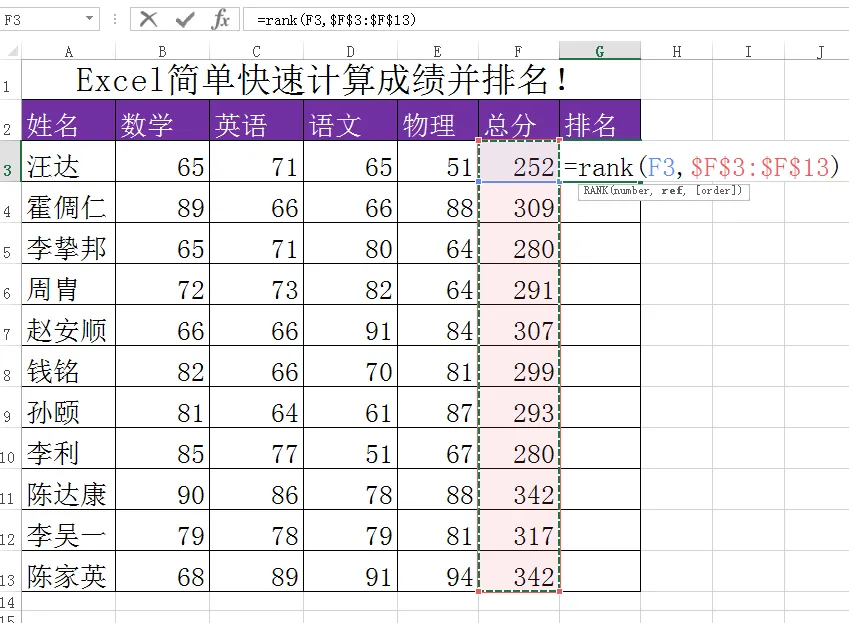The height and width of the screenshot is (623, 849).
Task: Click '[order]' argument in RANK tooltip
Action: pyautogui.click(x=716, y=191)
